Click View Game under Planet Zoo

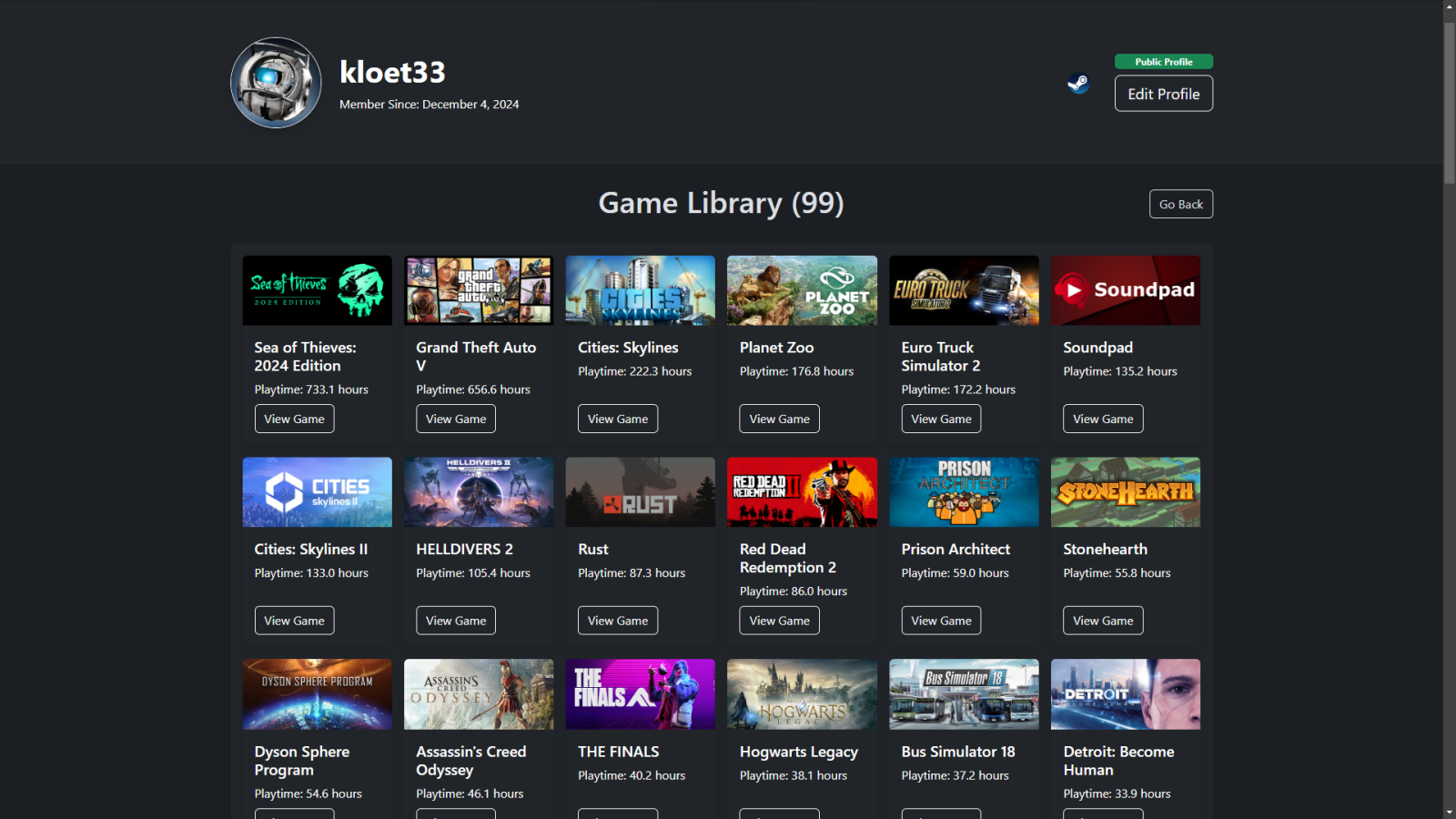779,419
